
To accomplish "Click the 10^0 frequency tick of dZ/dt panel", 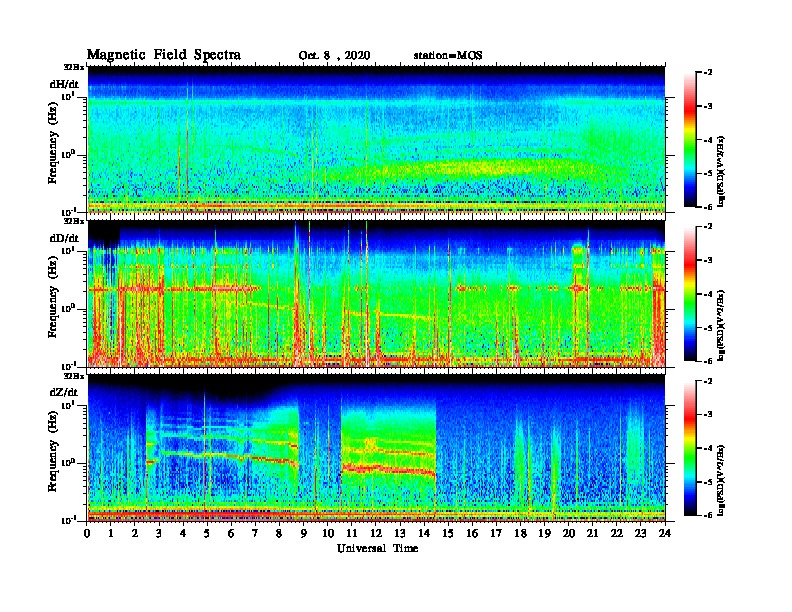I will point(67,461).
